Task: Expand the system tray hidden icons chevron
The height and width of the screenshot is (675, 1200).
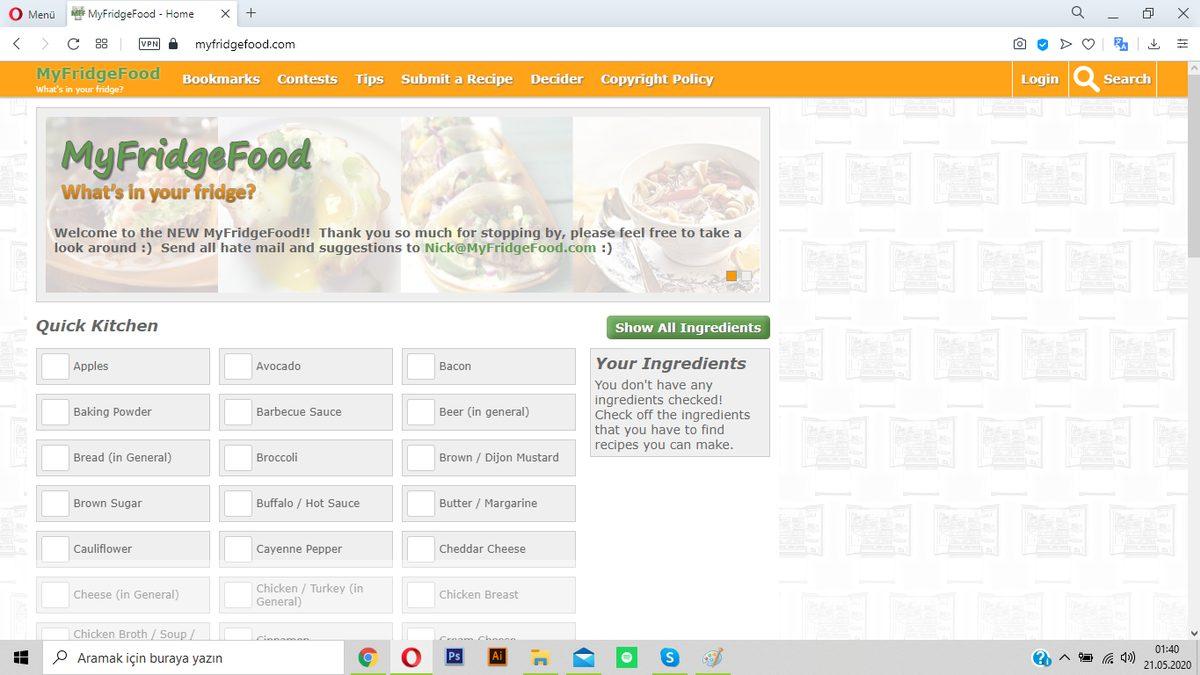Action: (1063, 657)
